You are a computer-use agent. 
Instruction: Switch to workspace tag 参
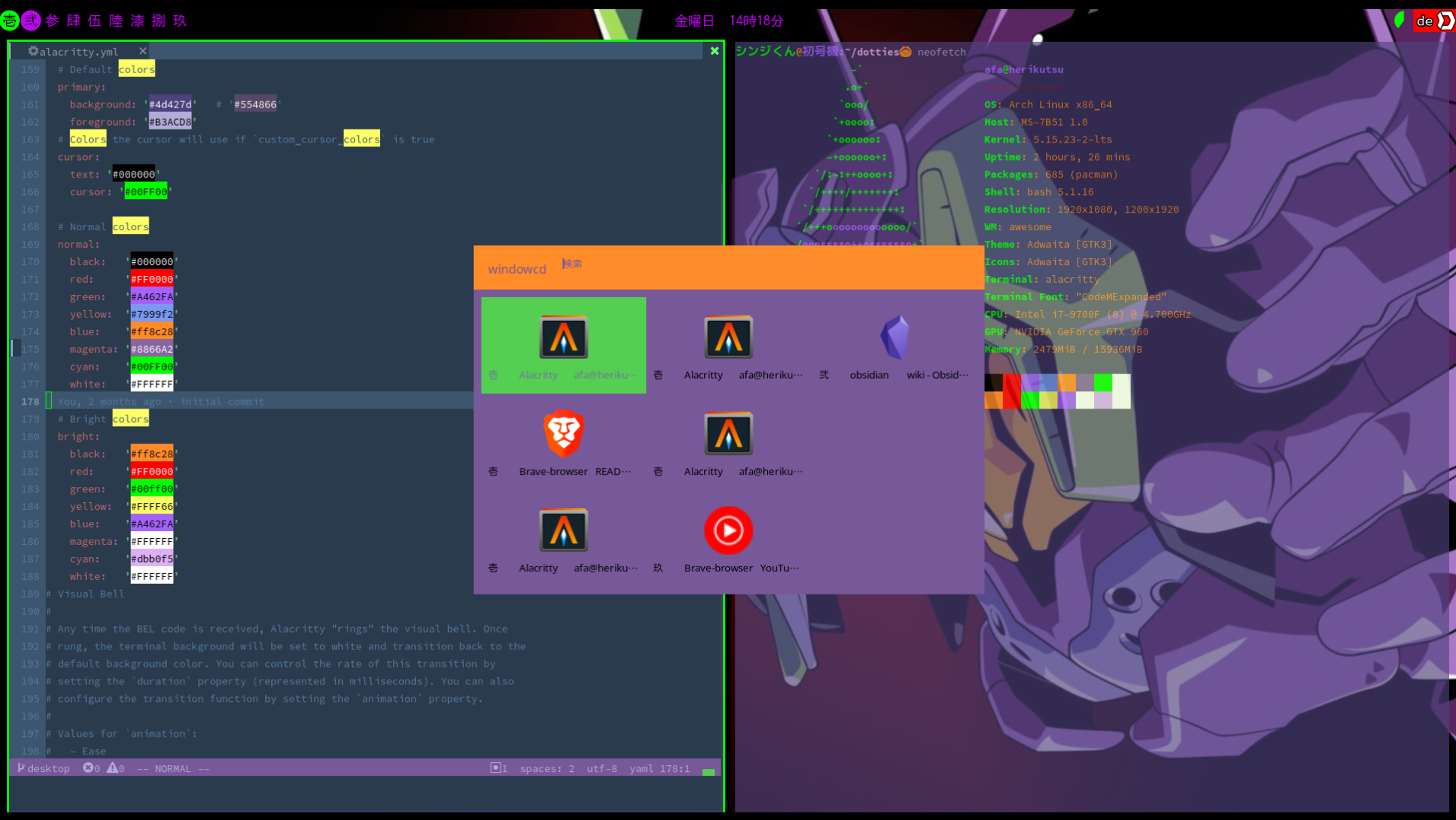click(x=52, y=21)
